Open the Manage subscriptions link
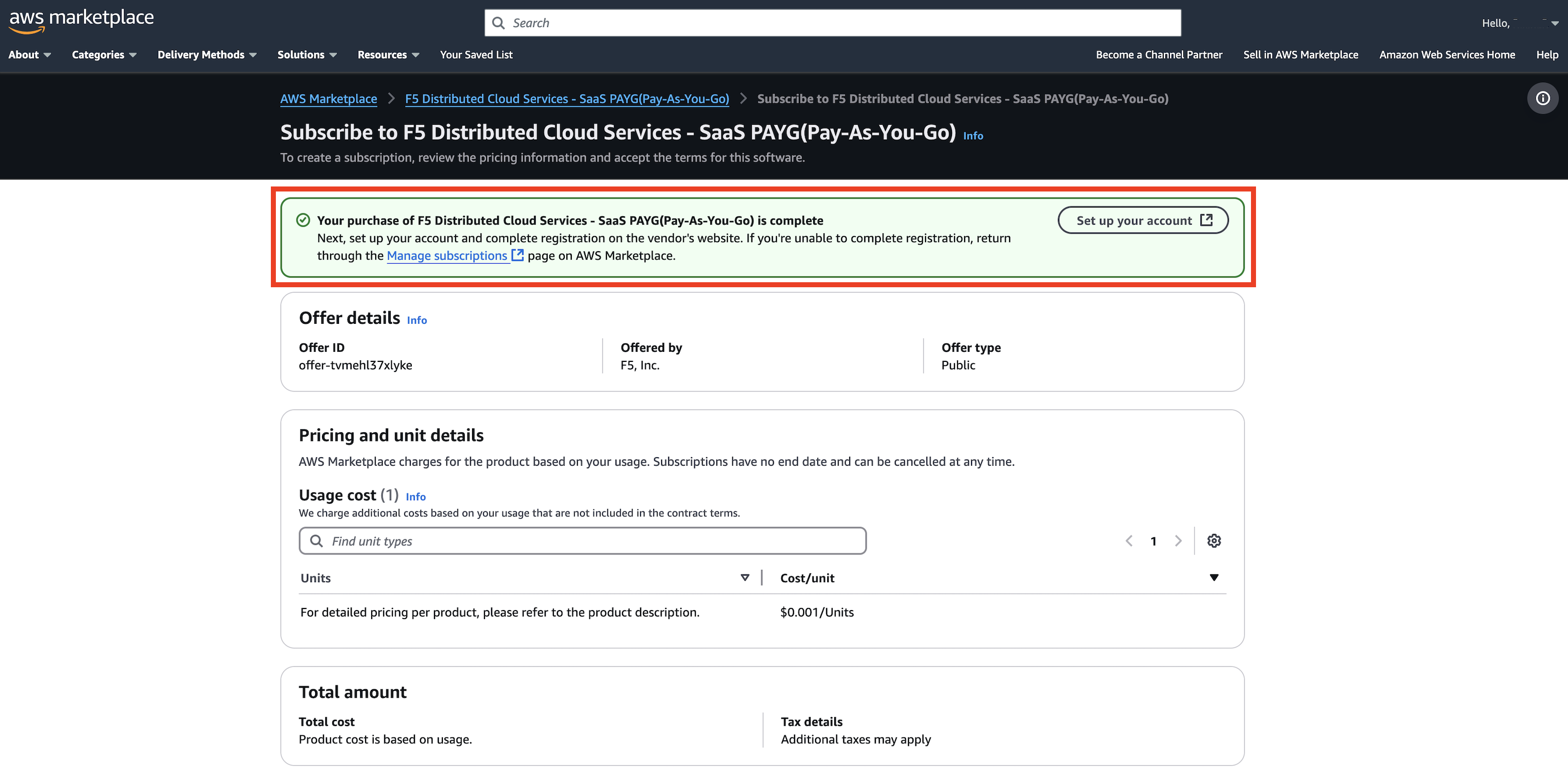 pyautogui.click(x=447, y=256)
